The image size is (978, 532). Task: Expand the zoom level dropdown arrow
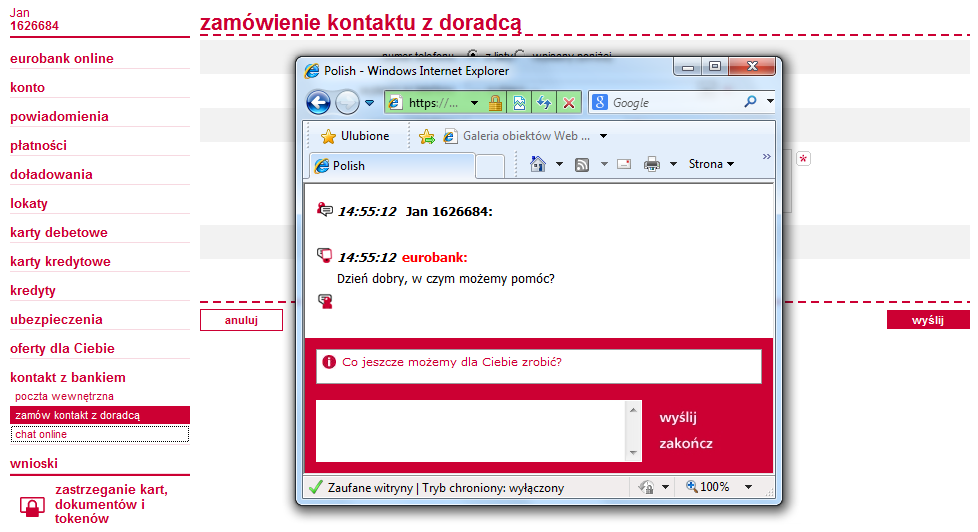click(x=748, y=487)
